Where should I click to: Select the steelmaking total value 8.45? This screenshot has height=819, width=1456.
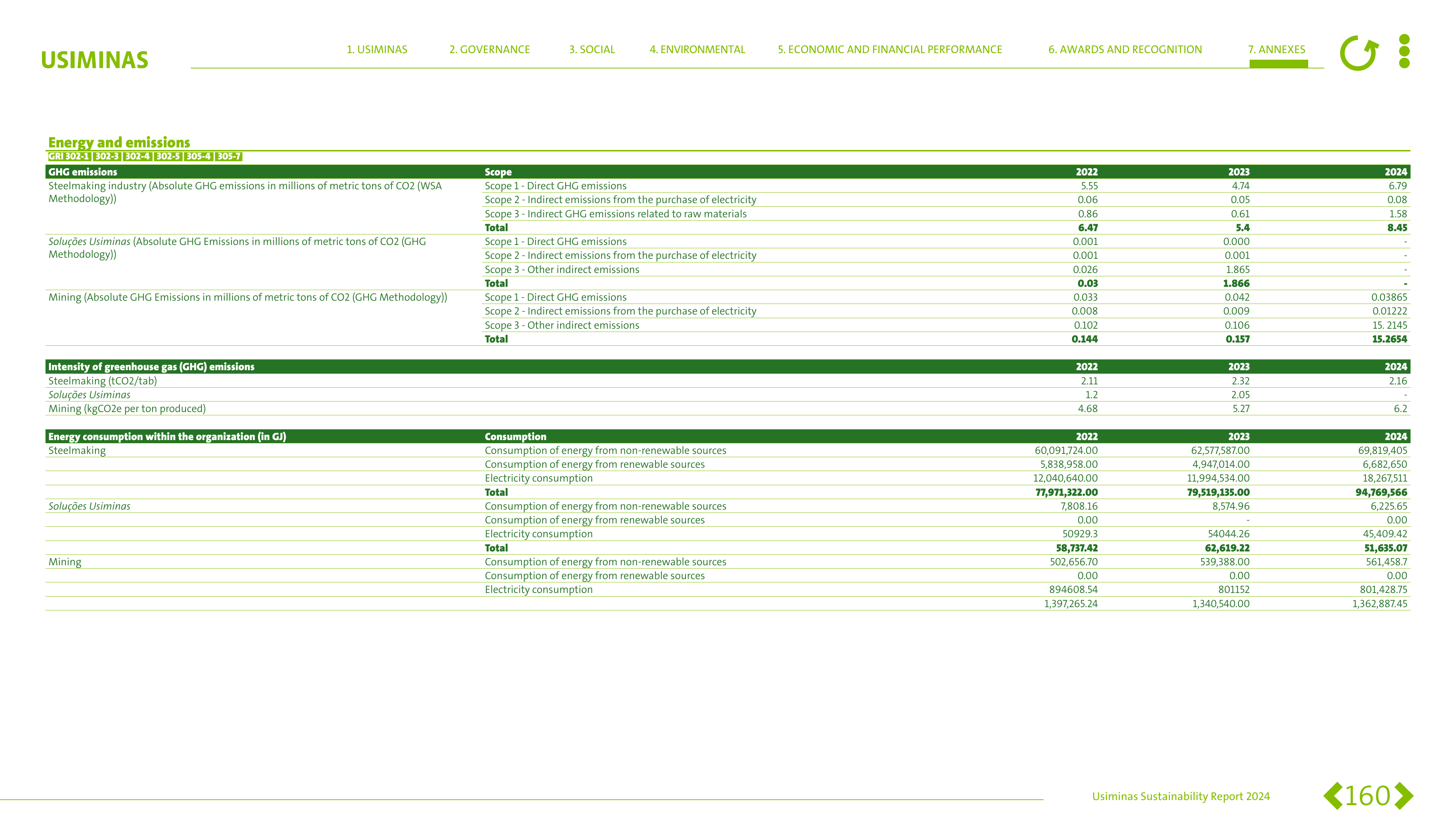pos(1397,228)
